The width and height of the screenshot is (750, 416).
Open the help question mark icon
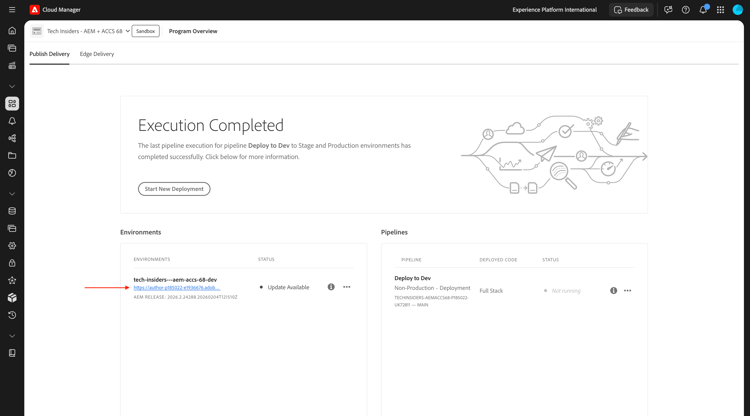click(685, 10)
